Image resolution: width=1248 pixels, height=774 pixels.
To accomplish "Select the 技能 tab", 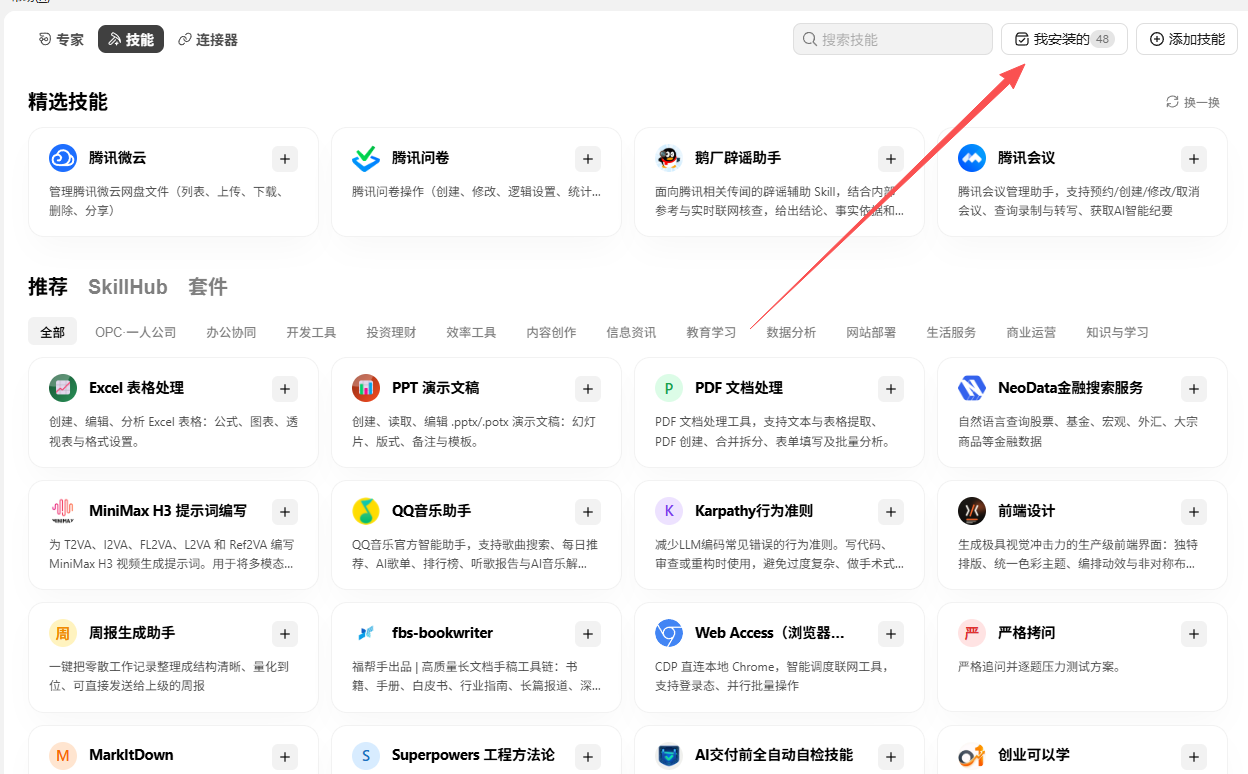I will click(131, 40).
